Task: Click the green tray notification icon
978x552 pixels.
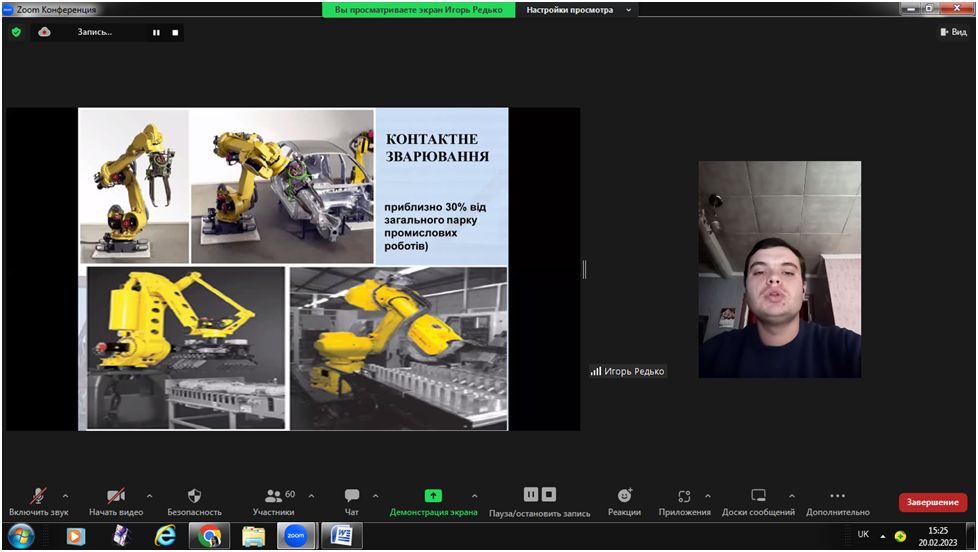Action: 900,536
